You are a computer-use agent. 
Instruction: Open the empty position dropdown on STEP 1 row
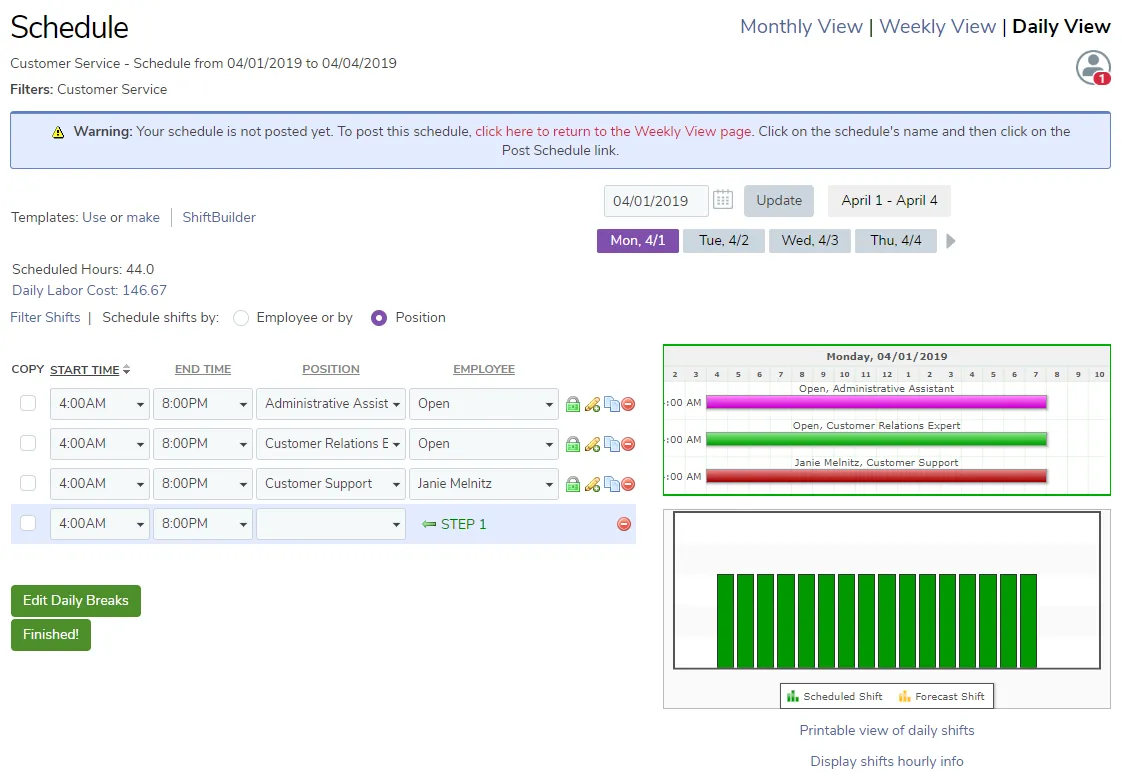coord(331,524)
